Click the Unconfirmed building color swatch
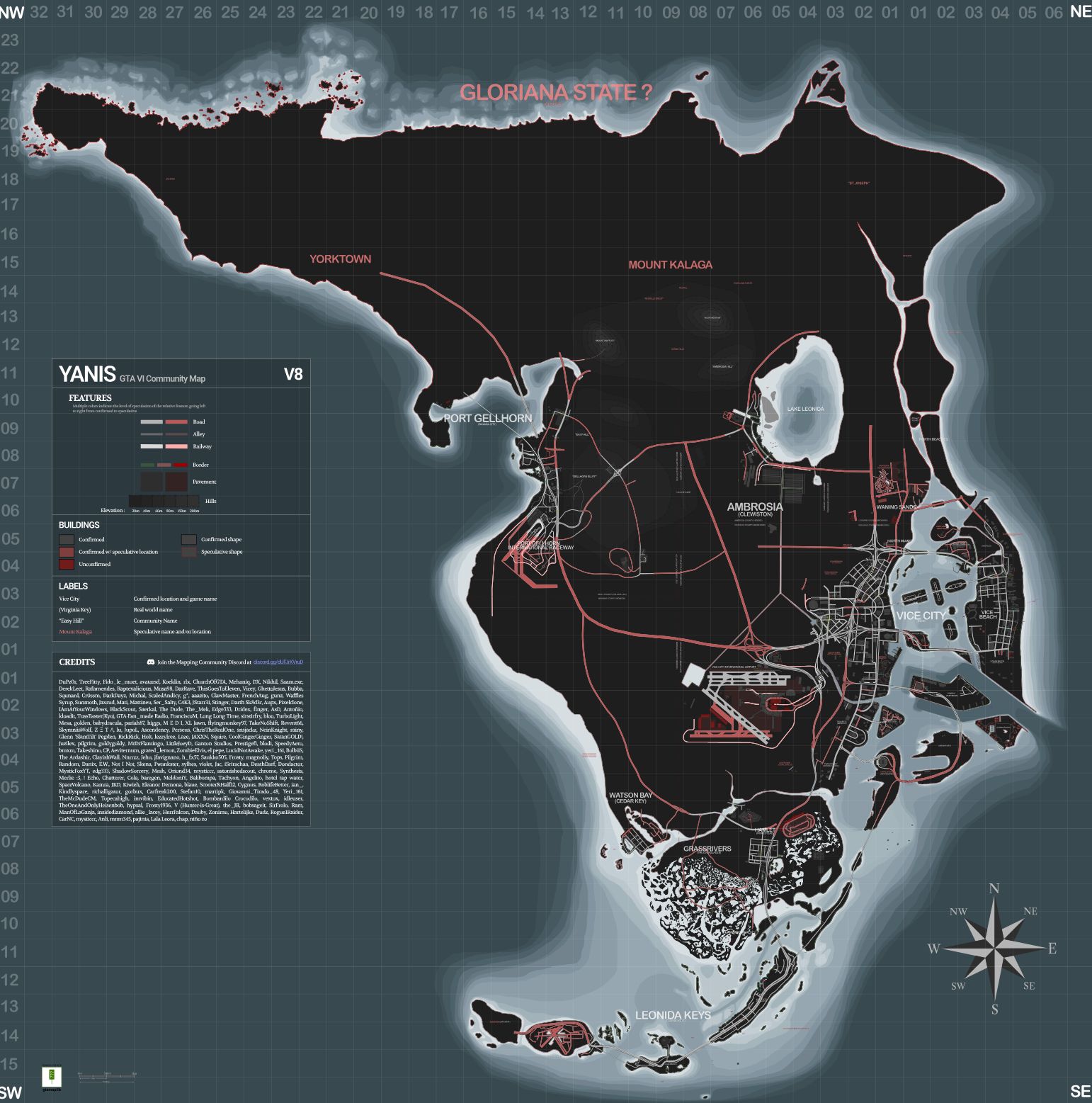The height and width of the screenshot is (1103, 1092). point(67,565)
